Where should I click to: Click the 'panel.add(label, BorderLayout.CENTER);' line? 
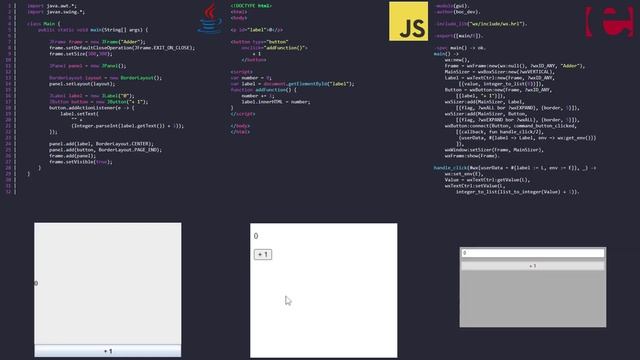point(102,144)
